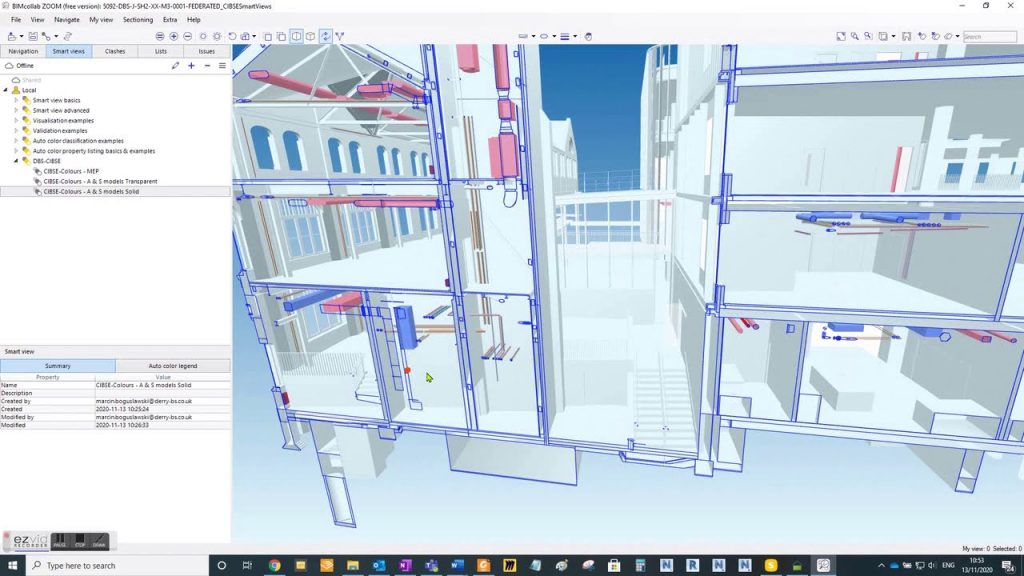Click the save viewpoint disk icon
1024x576 pixels.
click(33, 37)
